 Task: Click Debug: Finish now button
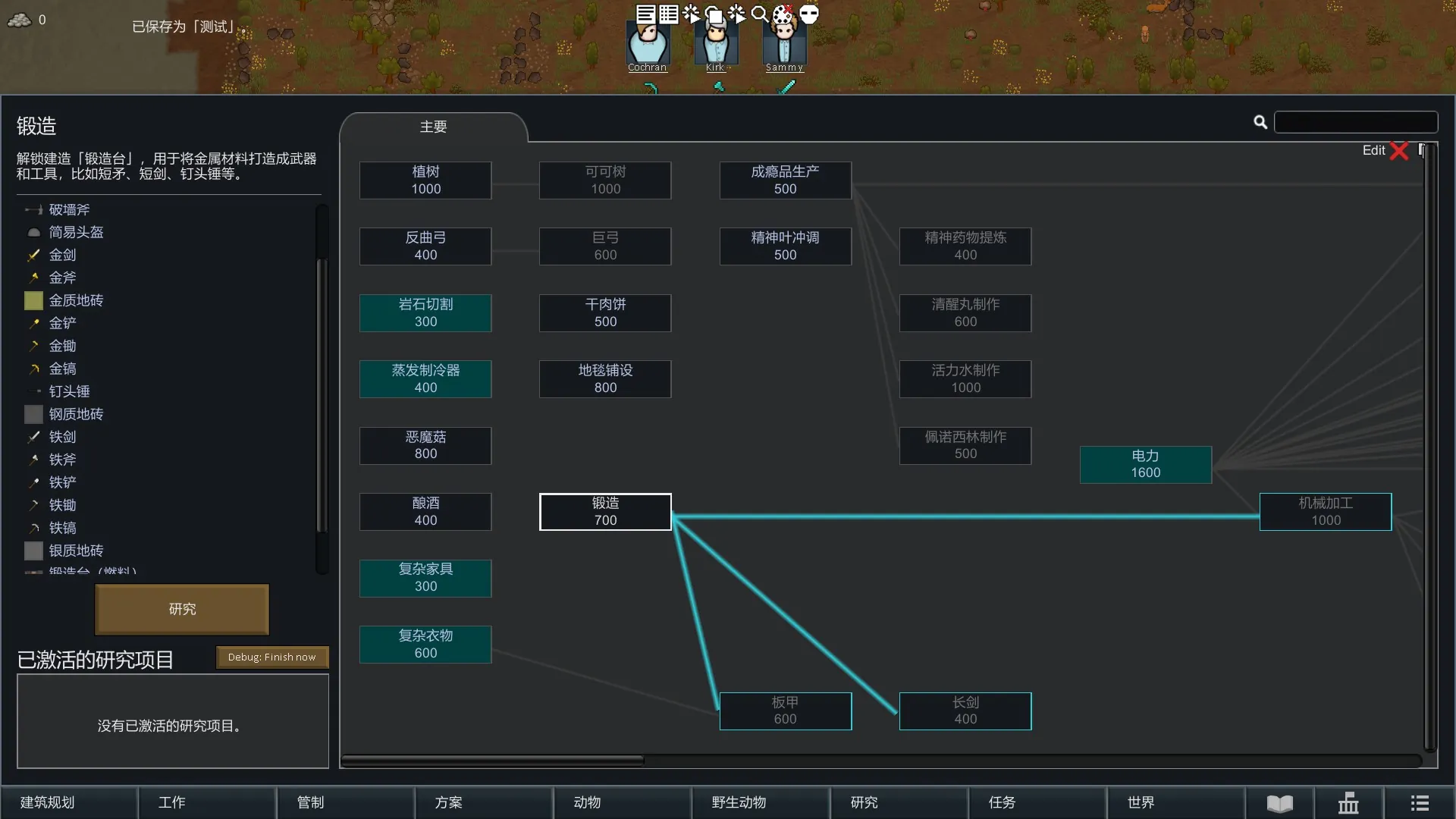(x=271, y=657)
